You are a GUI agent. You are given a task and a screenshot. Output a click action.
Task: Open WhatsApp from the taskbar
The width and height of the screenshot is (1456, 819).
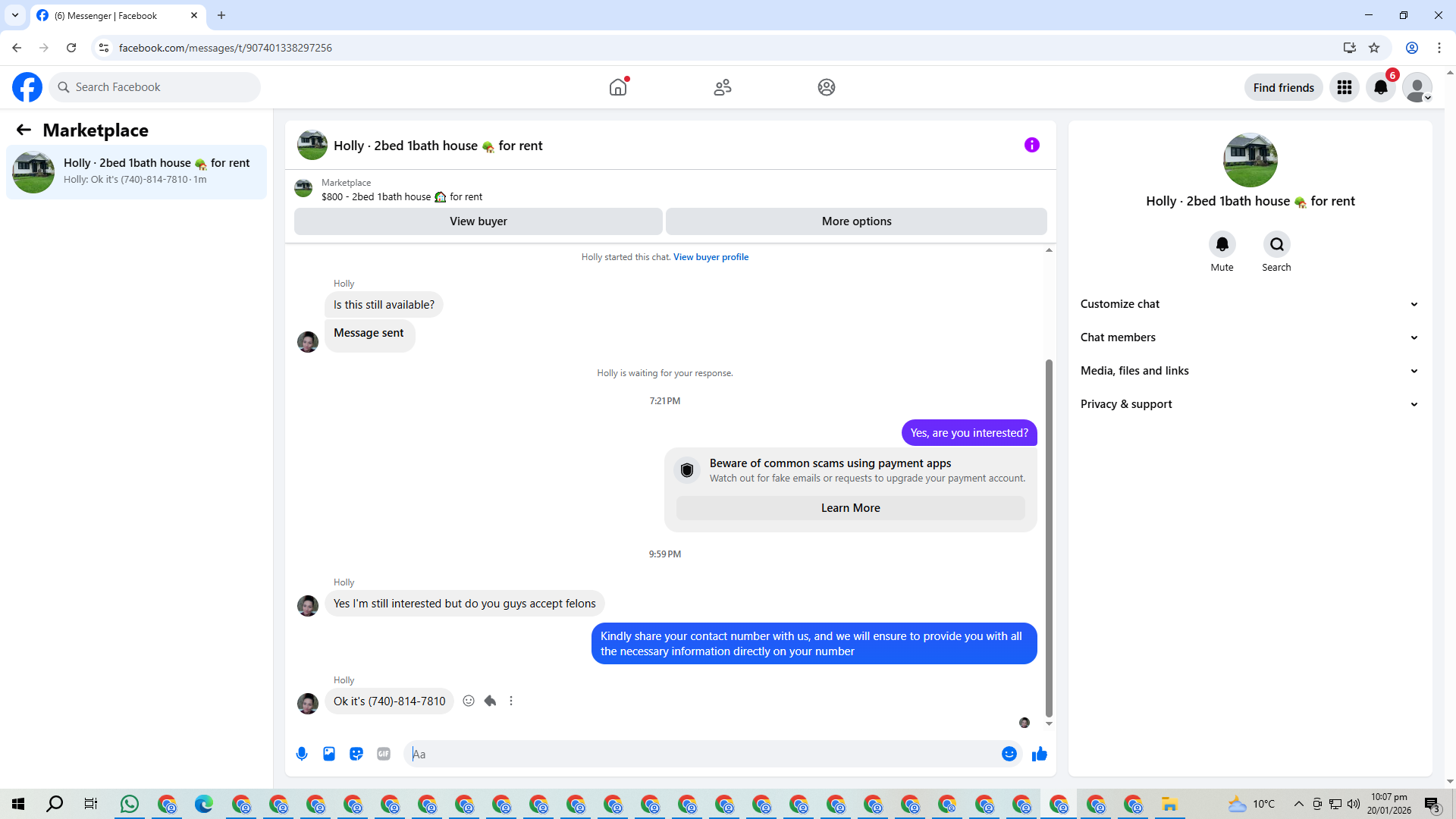130,804
